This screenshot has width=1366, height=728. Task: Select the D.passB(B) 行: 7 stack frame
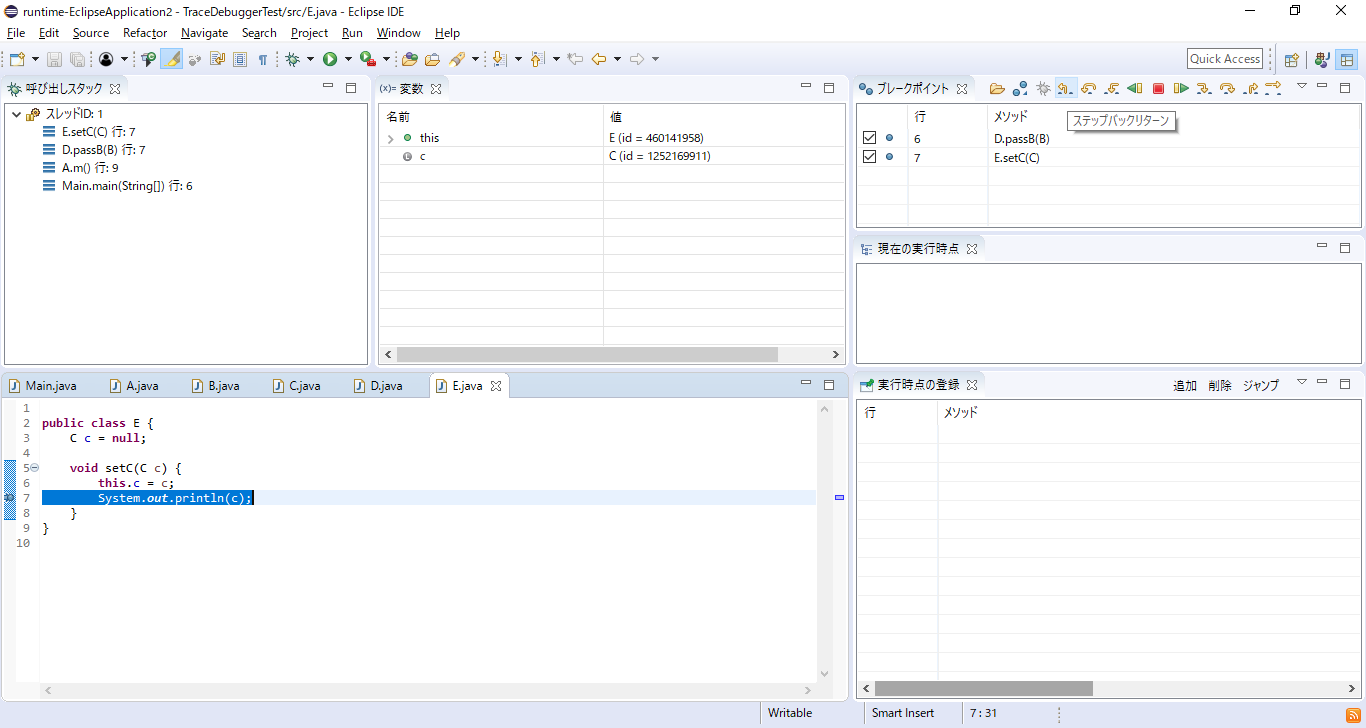coord(94,150)
